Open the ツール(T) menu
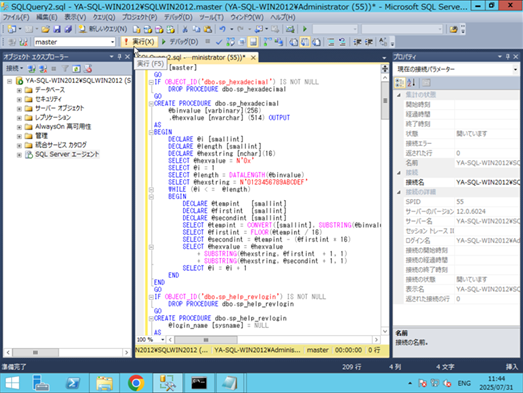 click(211, 17)
